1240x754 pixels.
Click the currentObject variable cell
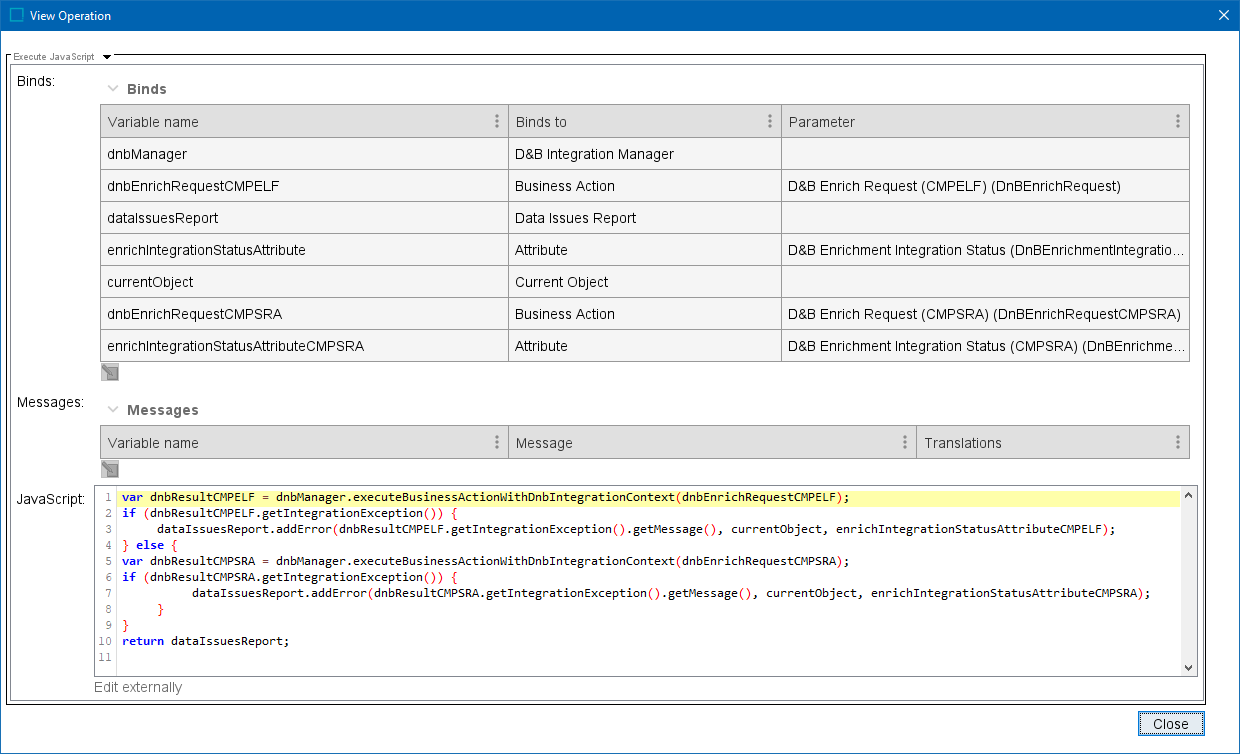pyautogui.click(x=304, y=282)
